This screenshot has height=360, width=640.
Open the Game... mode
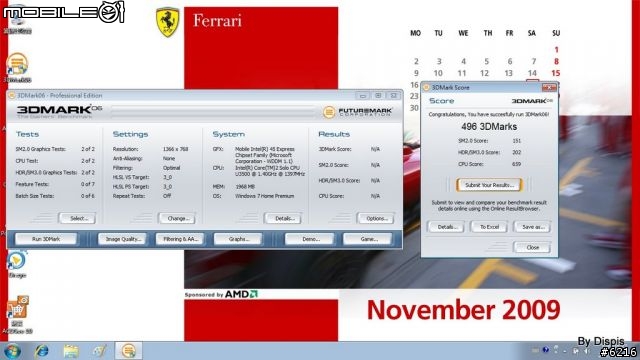pos(368,239)
